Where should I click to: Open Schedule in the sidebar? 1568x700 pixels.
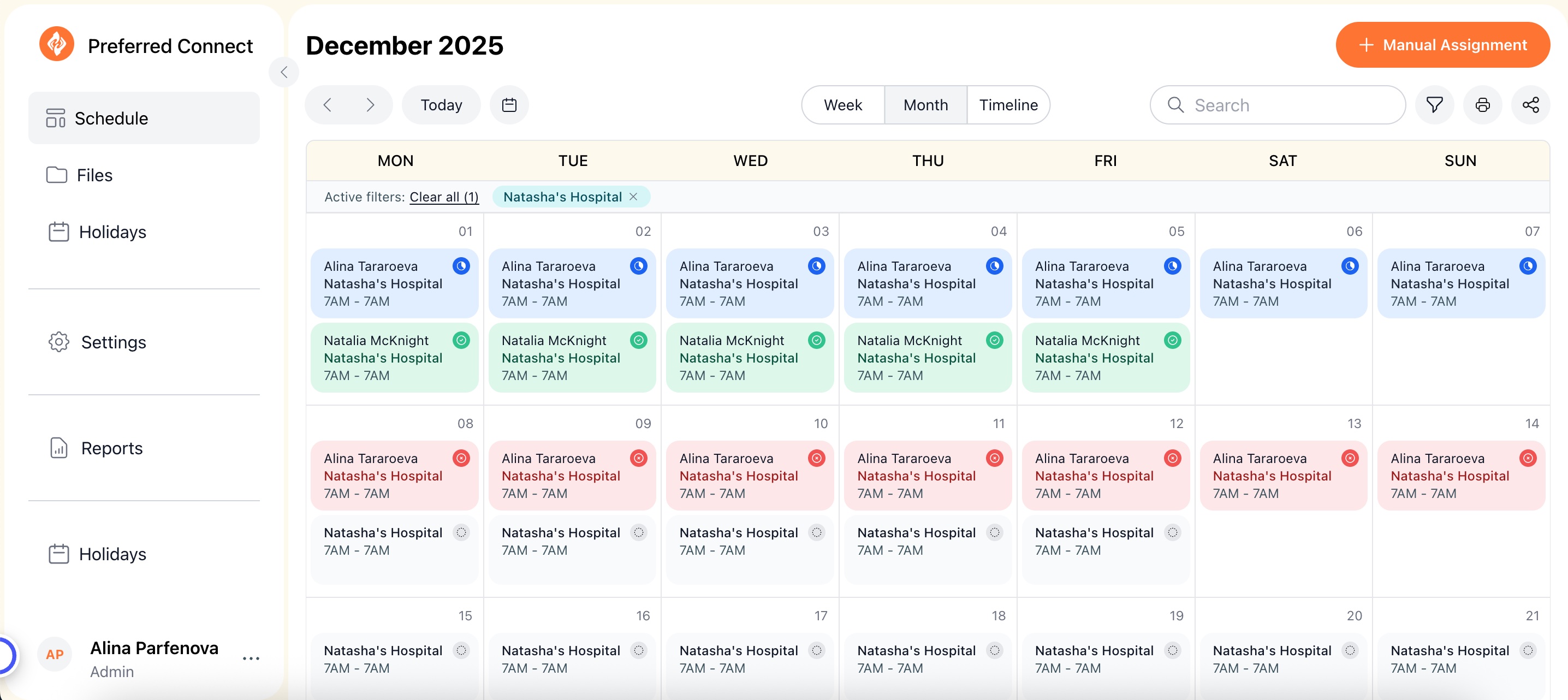(x=144, y=118)
